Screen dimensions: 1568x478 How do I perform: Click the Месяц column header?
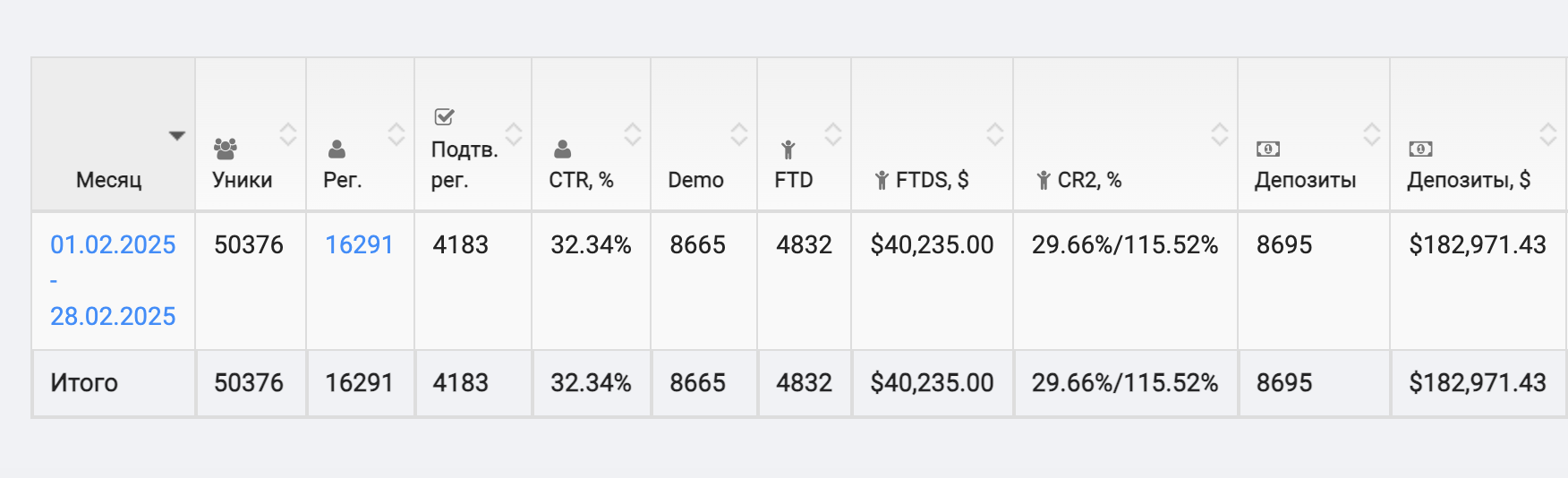click(109, 180)
